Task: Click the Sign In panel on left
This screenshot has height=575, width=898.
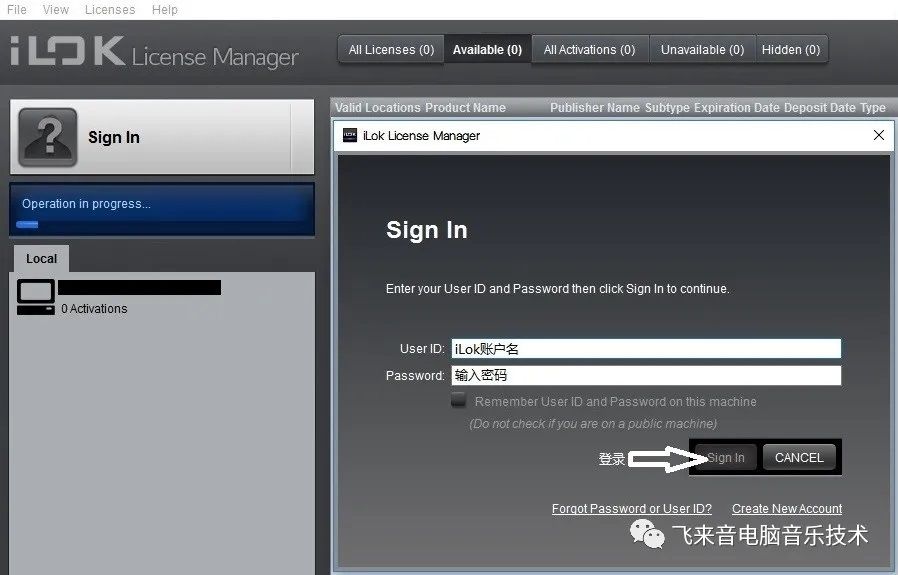Action: 162,137
